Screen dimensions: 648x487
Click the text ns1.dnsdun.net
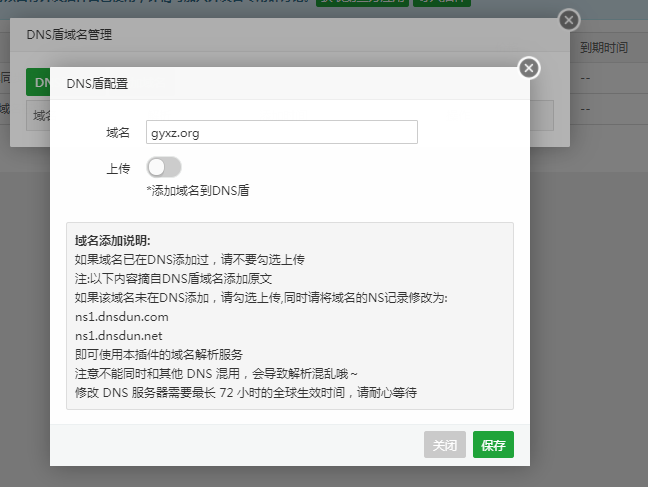(119, 336)
